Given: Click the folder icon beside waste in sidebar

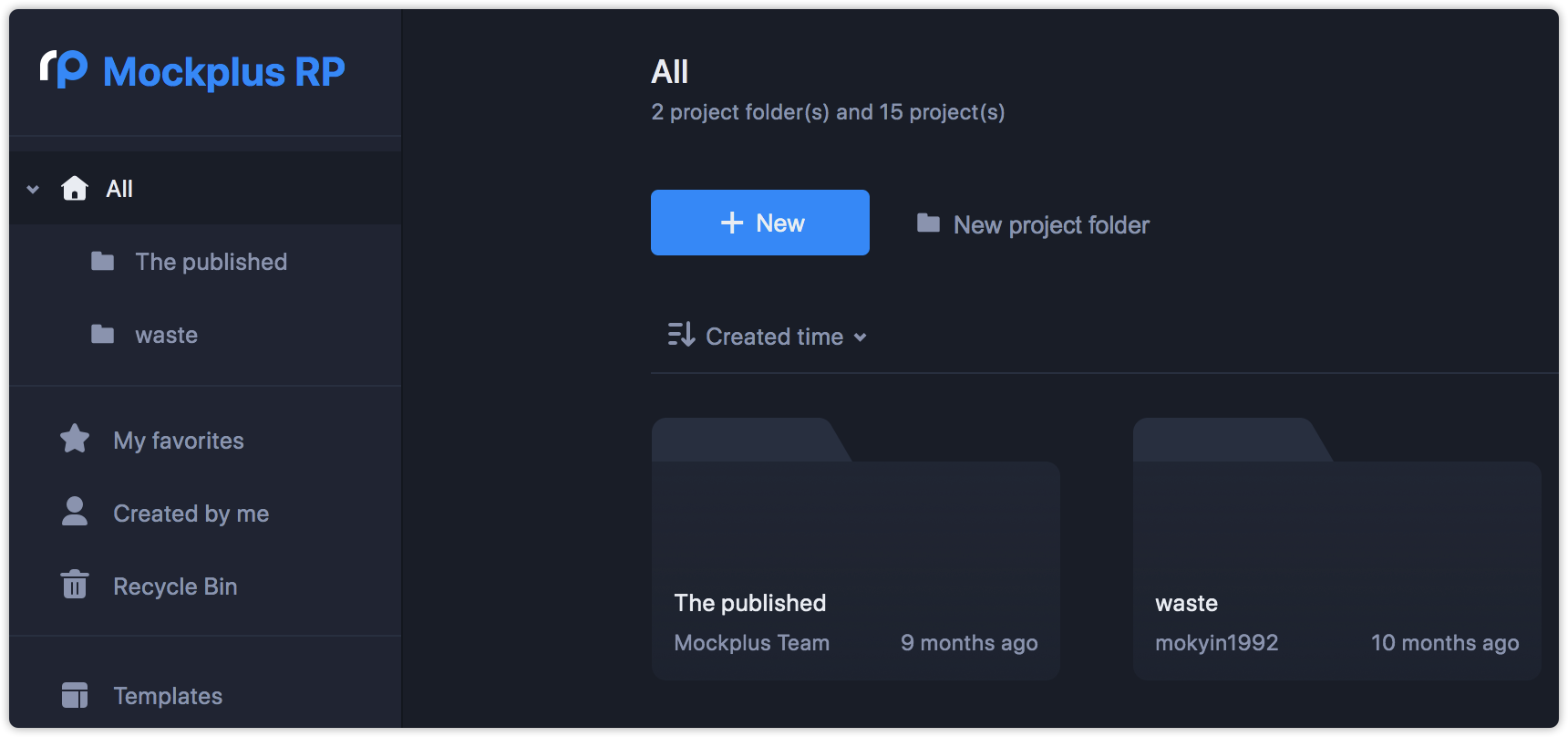Looking at the screenshot, I should 103,335.
